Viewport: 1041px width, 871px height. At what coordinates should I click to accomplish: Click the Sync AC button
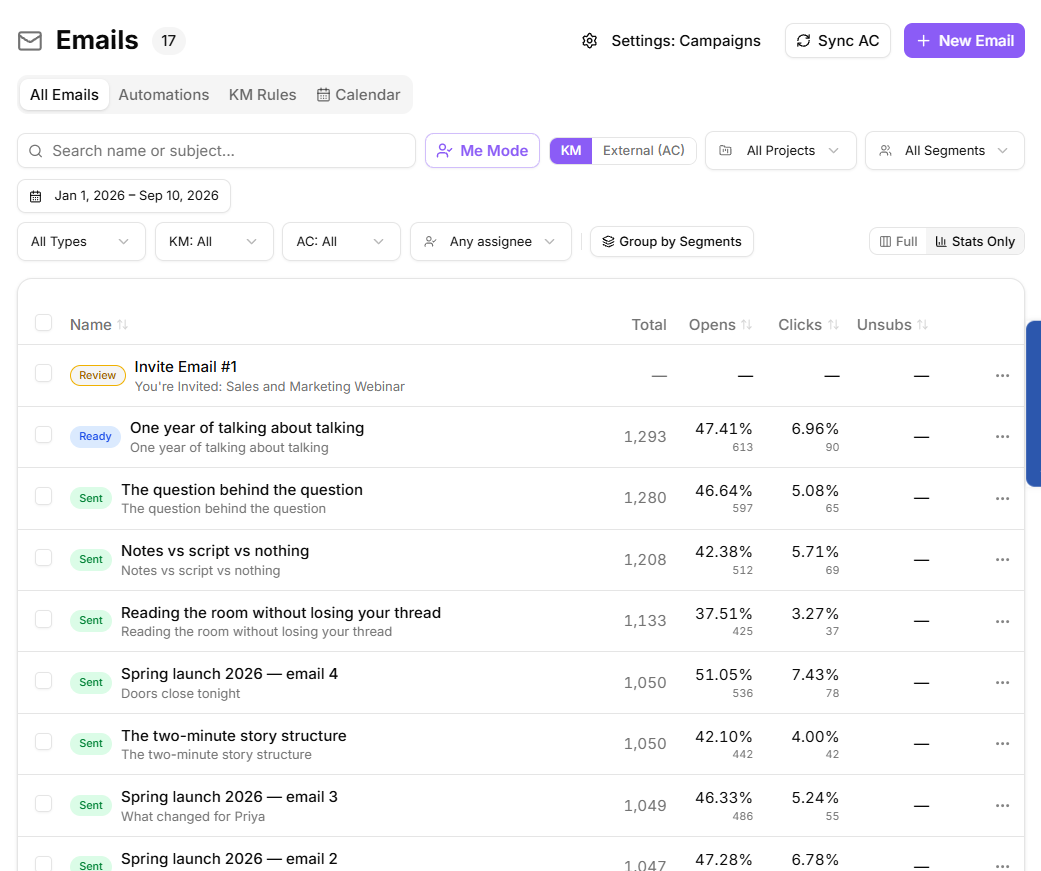(x=838, y=41)
